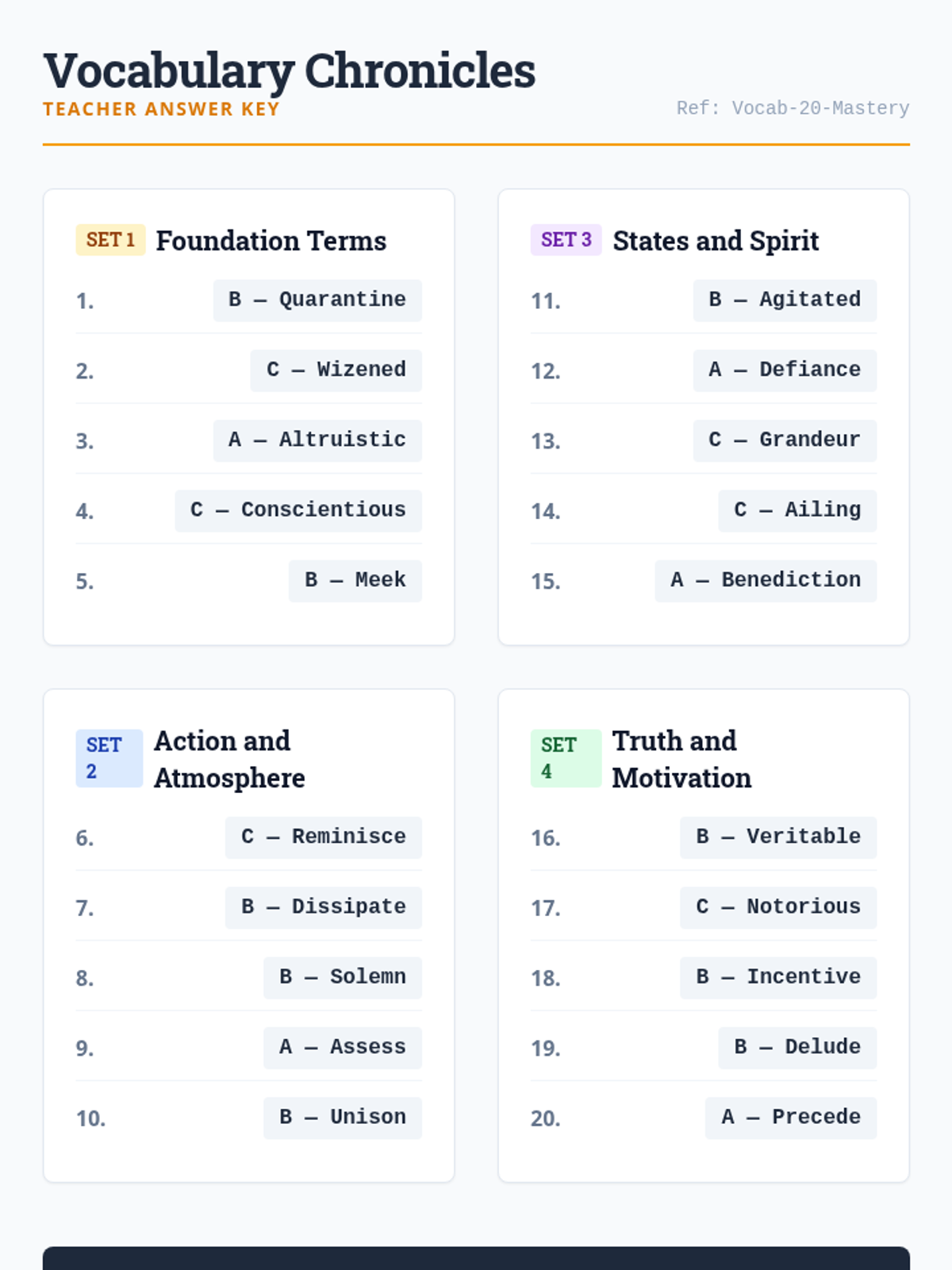Select the 'B — Quarantine' answer chip
Screen dimensions: 952x1270
click(317, 300)
